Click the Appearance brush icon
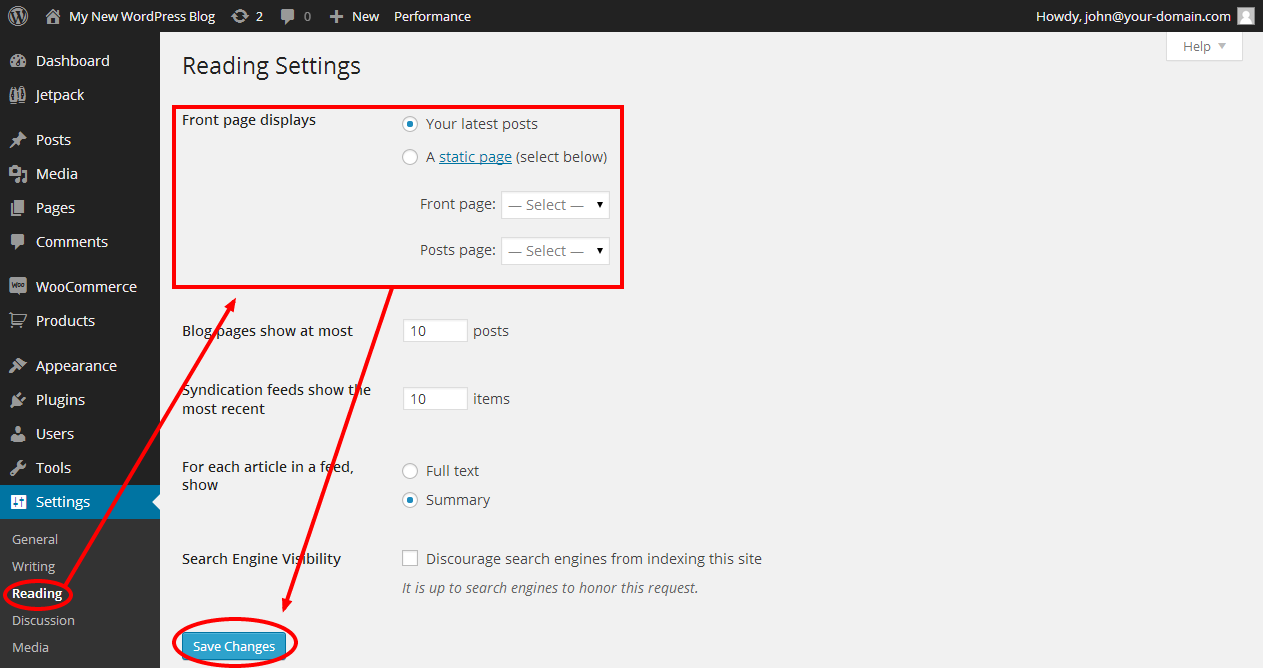The image size is (1263, 668). tap(22, 365)
